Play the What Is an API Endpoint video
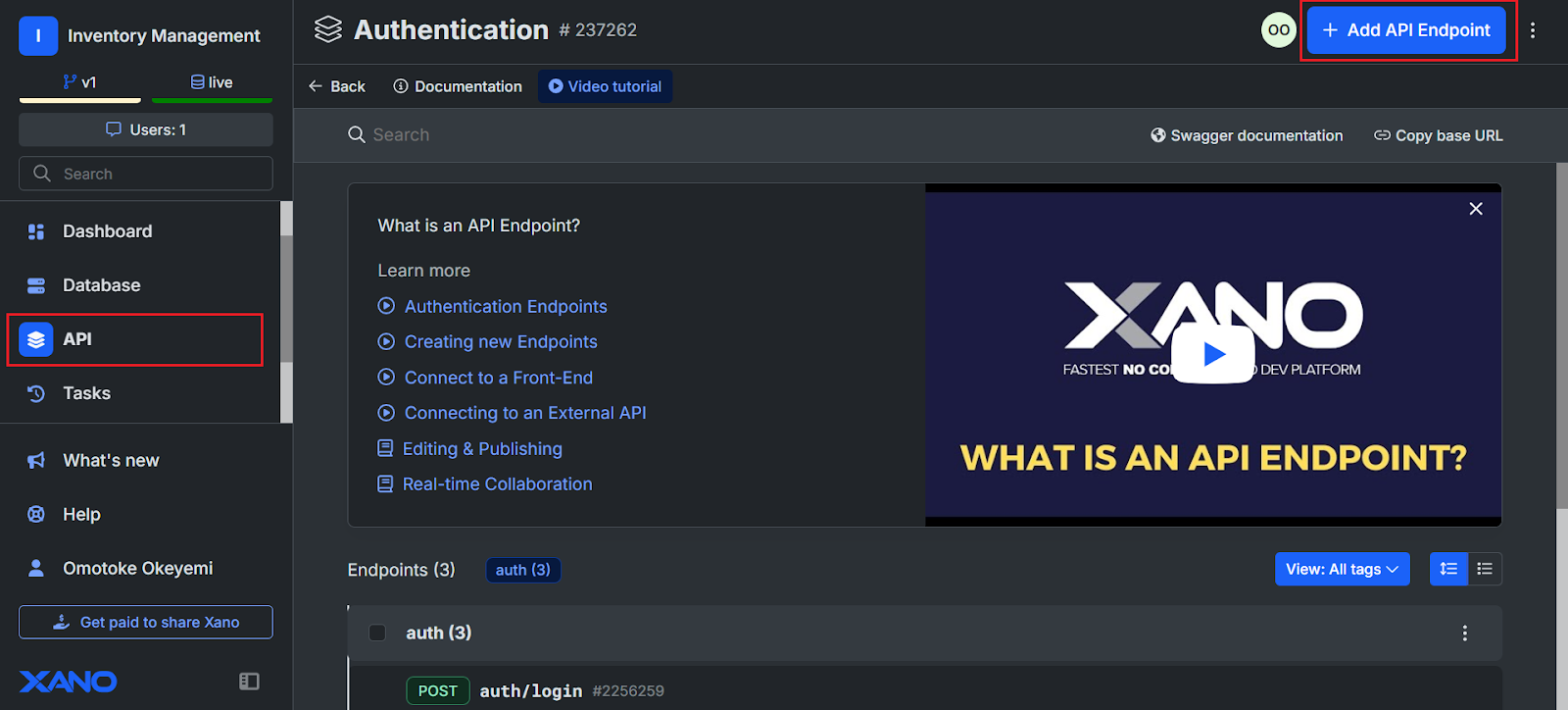 tap(1213, 354)
